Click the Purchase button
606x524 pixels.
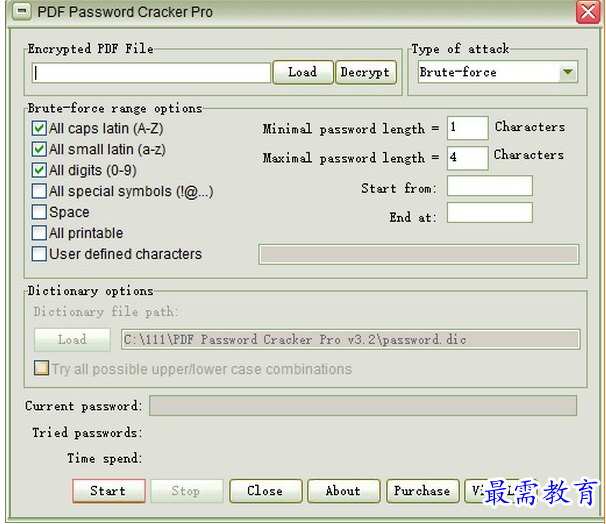point(422,491)
